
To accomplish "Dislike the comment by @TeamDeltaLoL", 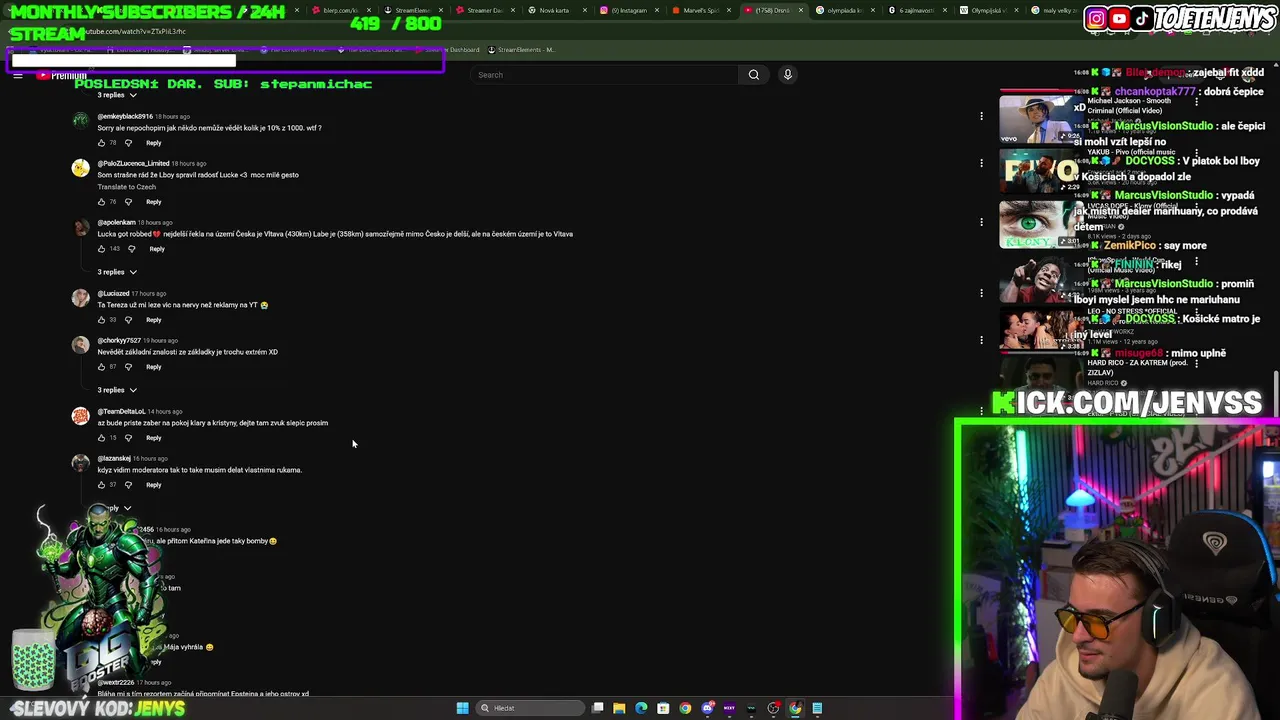I will coord(128,438).
